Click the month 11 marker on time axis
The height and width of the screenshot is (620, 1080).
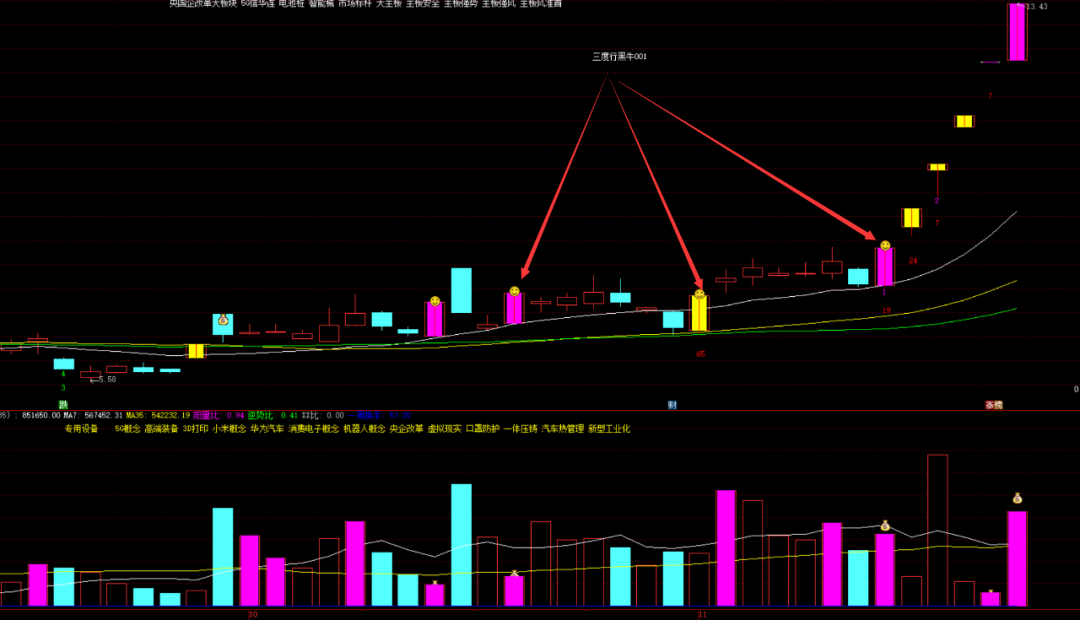[702, 614]
